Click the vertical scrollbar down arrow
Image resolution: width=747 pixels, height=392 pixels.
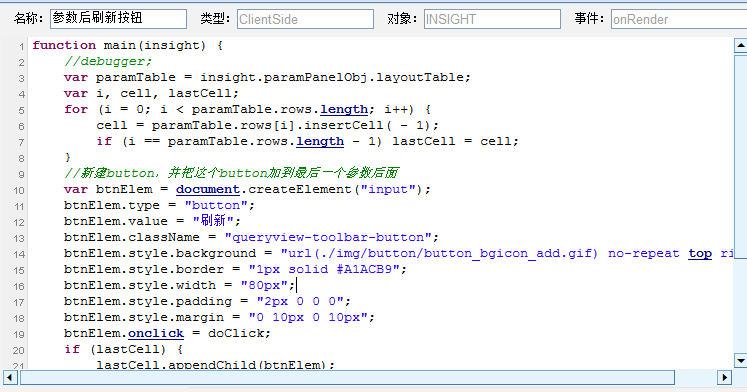coord(740,361)
